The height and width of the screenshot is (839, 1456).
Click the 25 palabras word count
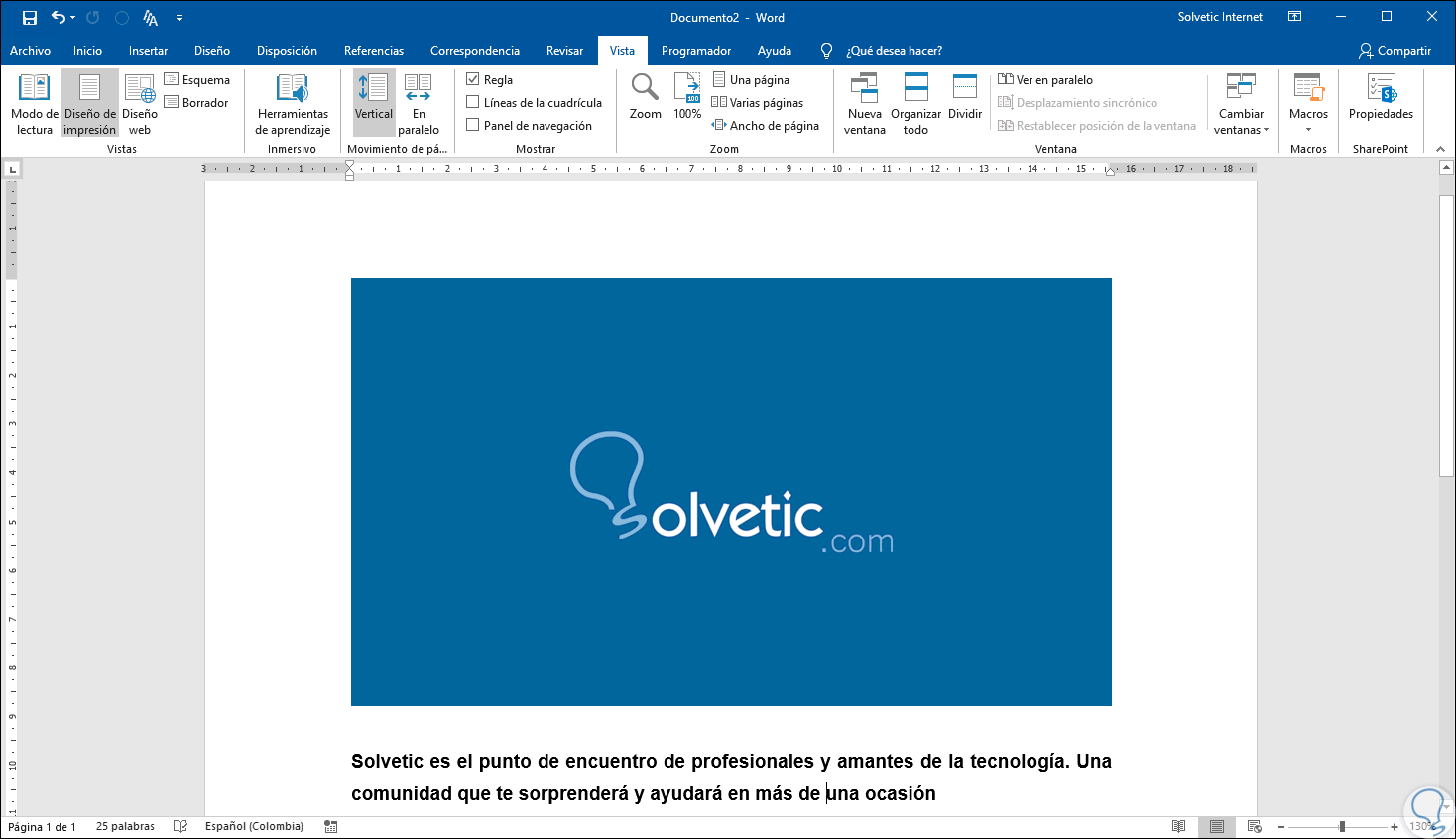coord(125,827)
